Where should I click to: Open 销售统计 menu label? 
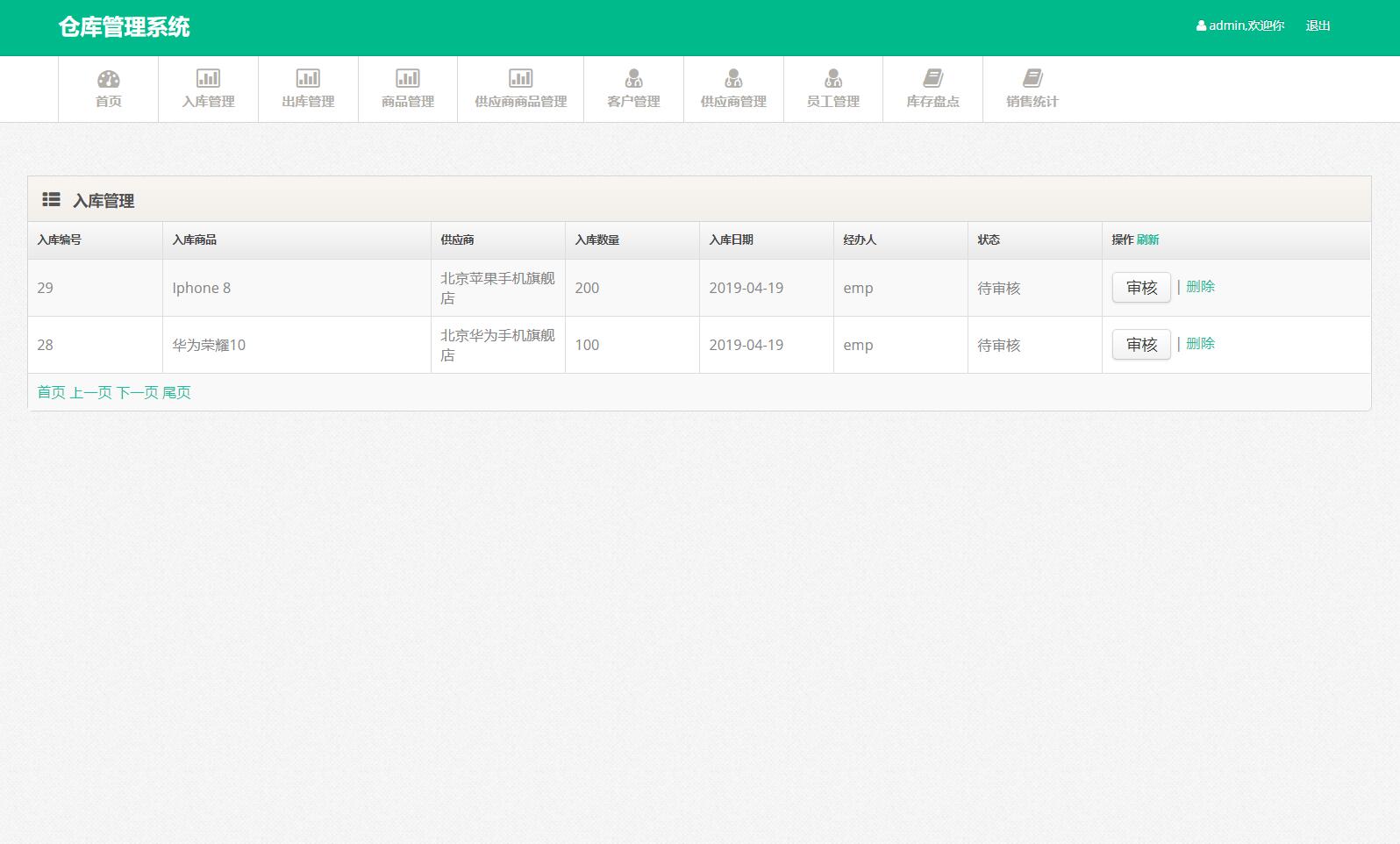click(x=1032, y=102)
